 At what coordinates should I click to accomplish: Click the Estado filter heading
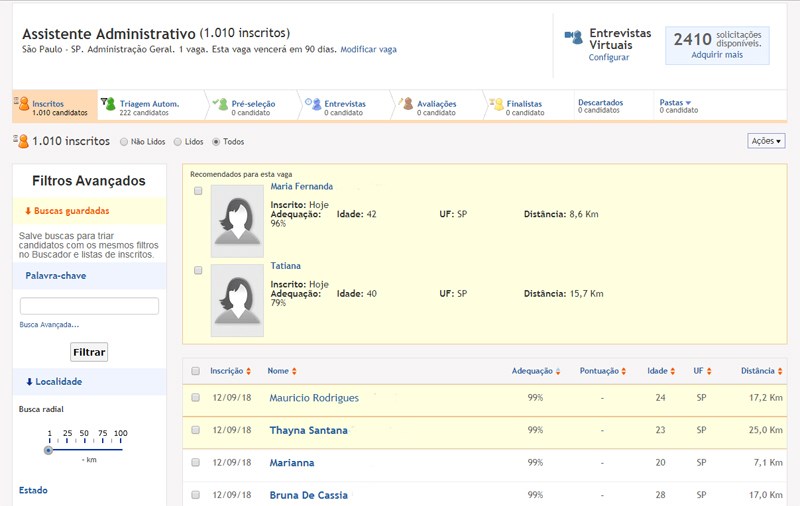(33, 490)
